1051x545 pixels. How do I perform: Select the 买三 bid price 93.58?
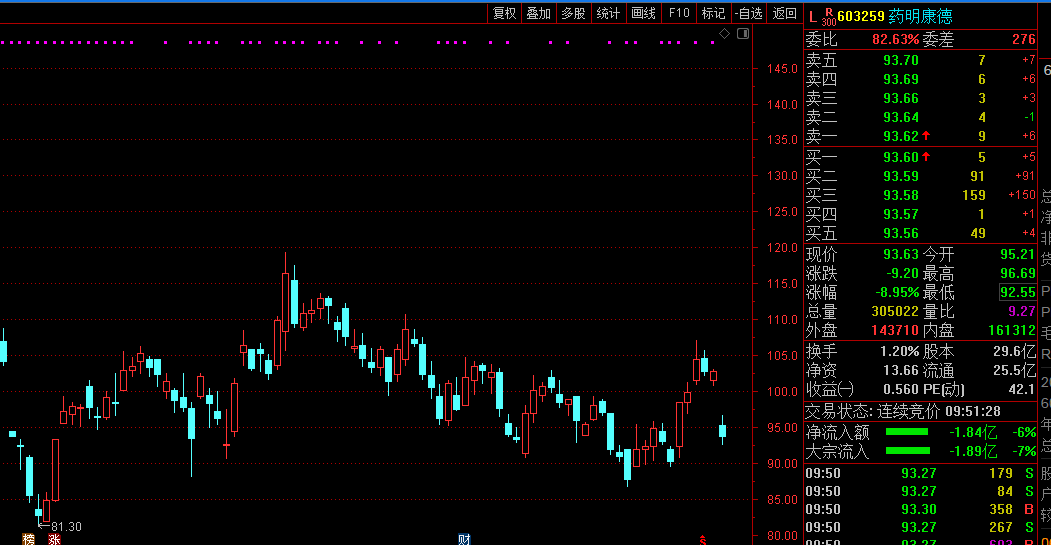tap(901, 195)
